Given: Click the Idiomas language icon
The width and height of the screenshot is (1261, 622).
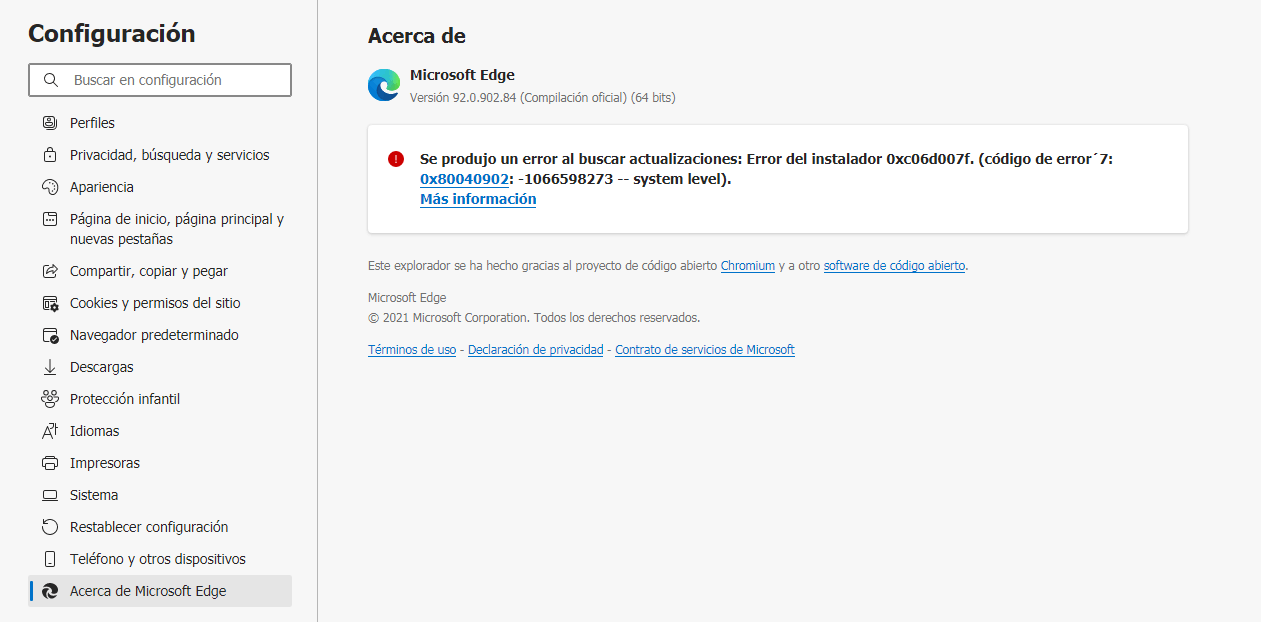Looking at the screenshot, I should [50, 431].
